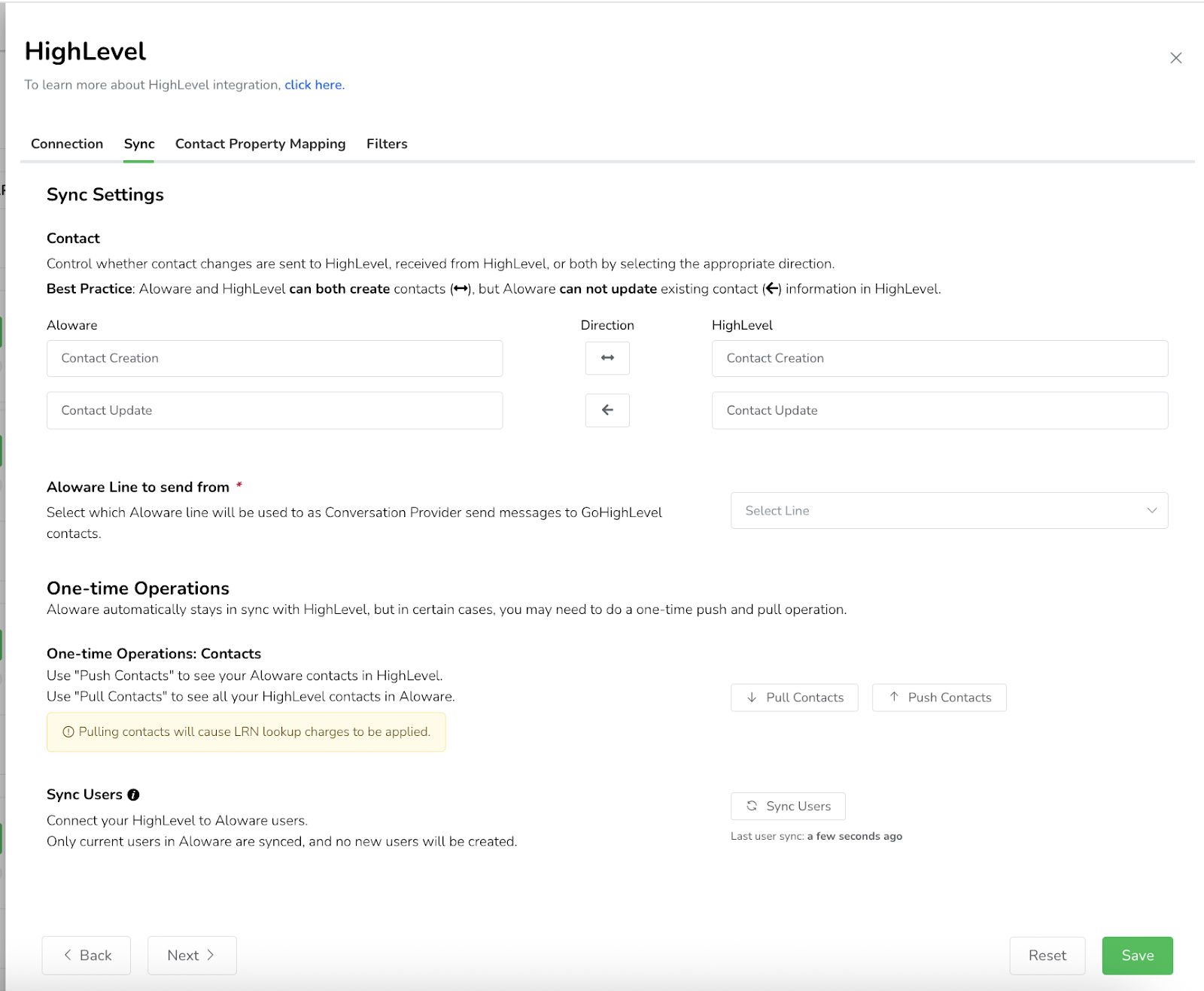Viewport: 1204px width, 991px height.
Task: Advance with the Next button
Action: (192, 955)
